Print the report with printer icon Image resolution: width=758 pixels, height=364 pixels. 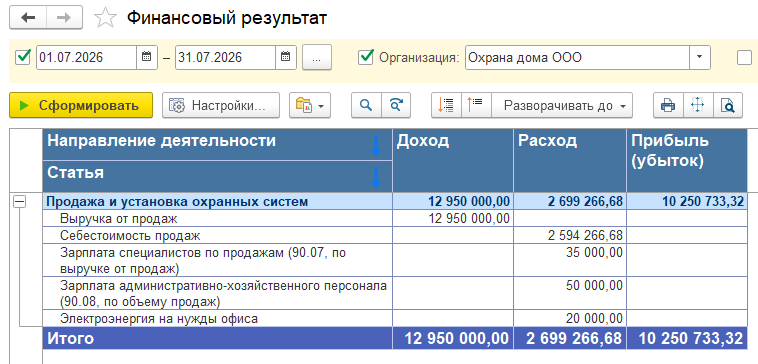[x=668, y=105]
